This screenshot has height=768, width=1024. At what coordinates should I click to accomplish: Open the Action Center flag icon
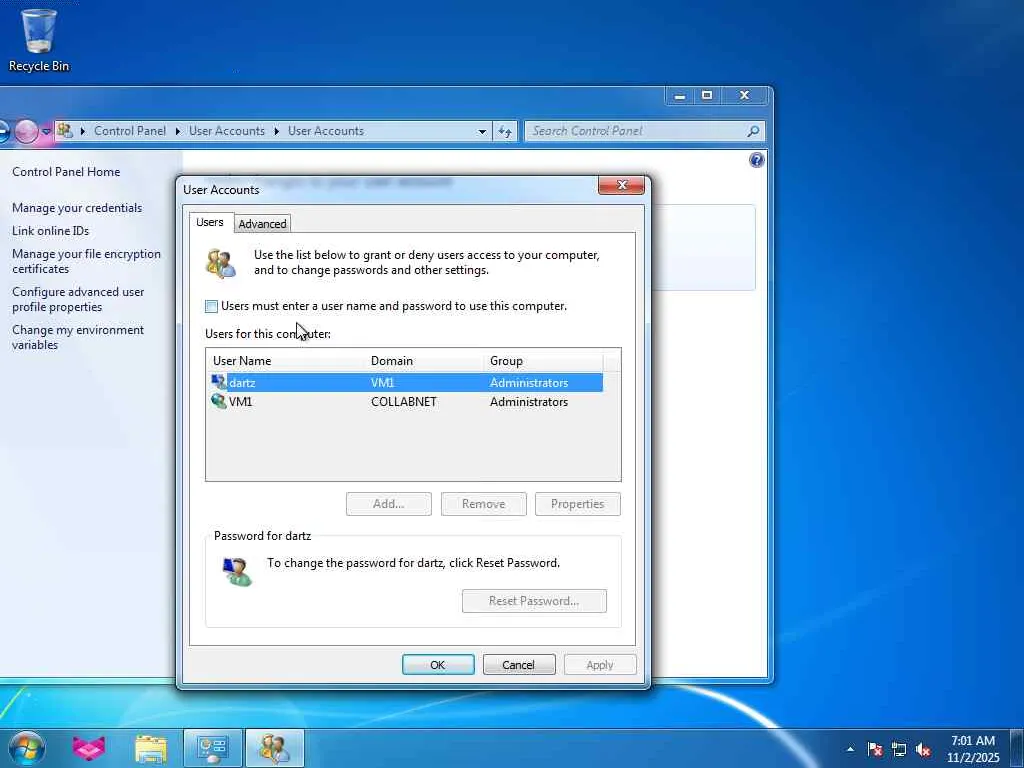(875, 749)
